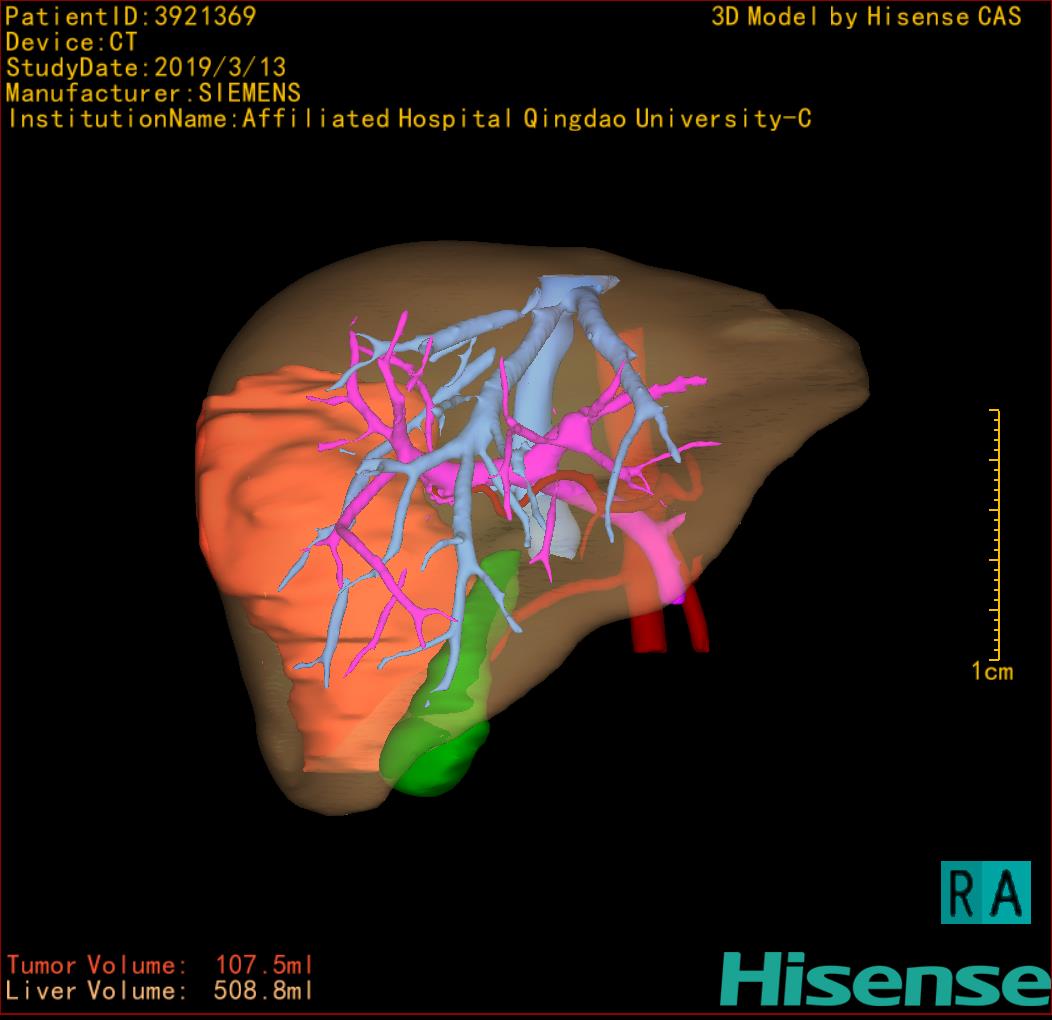1052x1020 pixels.
Task: Click the "3D Model by Hisense CAS" caption
Action: pos(866,17)
